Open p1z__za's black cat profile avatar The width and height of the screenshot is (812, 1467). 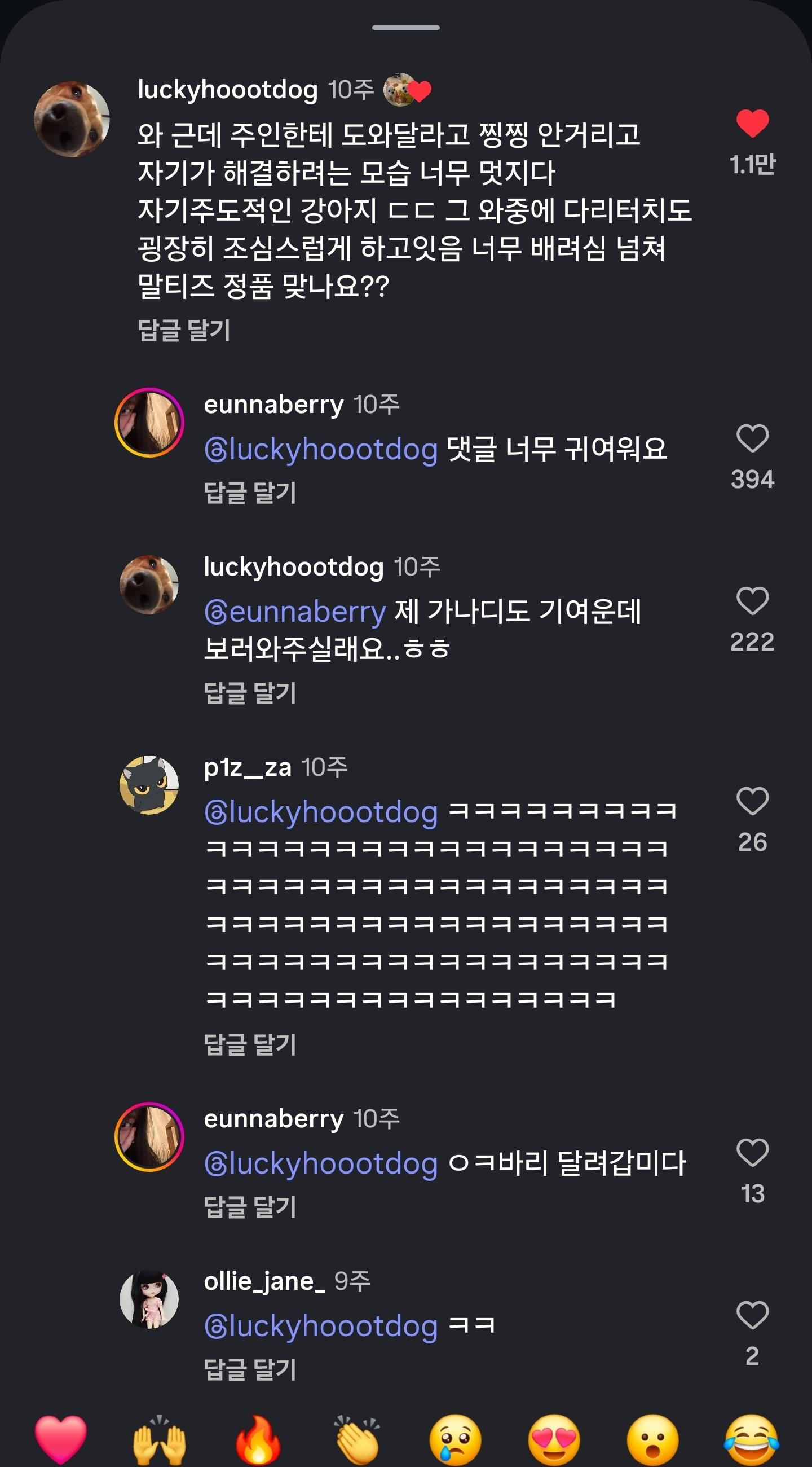point(149,785)
